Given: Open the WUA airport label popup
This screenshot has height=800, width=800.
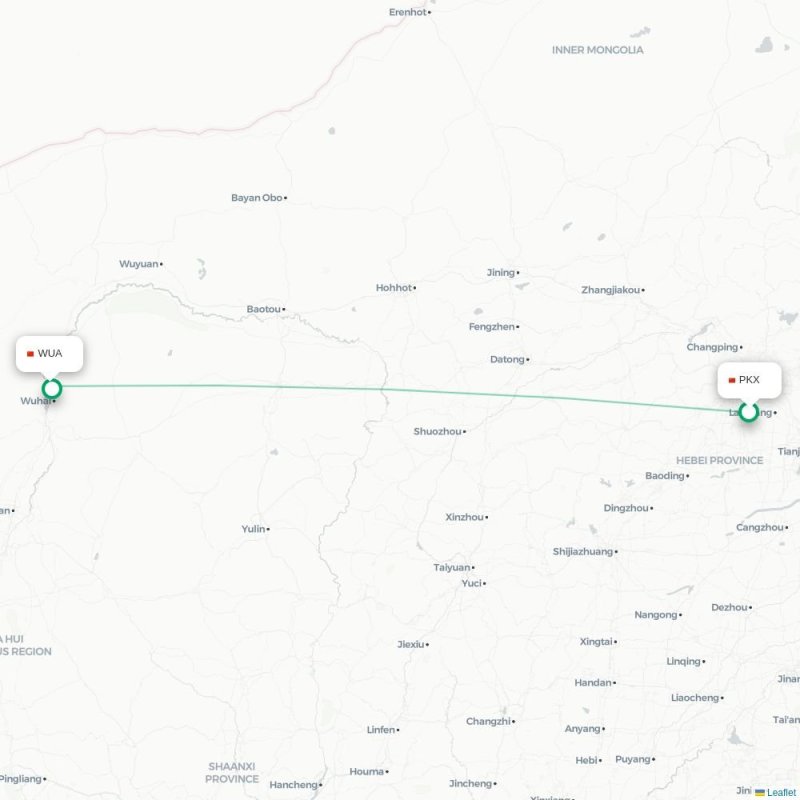Looking at the screenshot, I should click(49, 354).
